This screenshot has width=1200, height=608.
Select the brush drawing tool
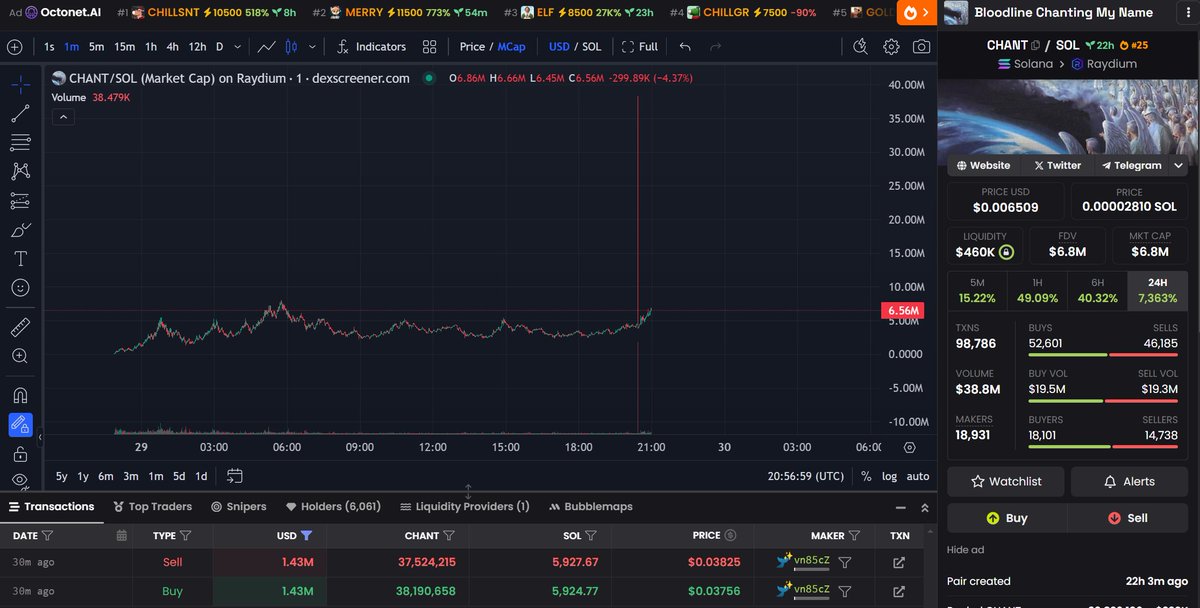20,230
